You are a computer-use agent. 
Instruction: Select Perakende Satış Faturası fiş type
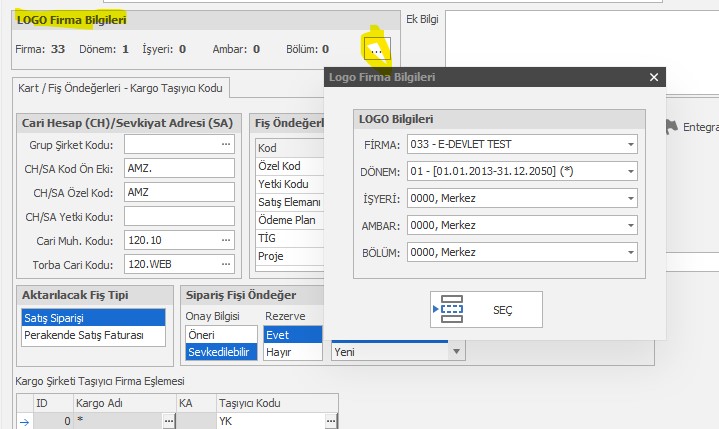tap(93, 335)
